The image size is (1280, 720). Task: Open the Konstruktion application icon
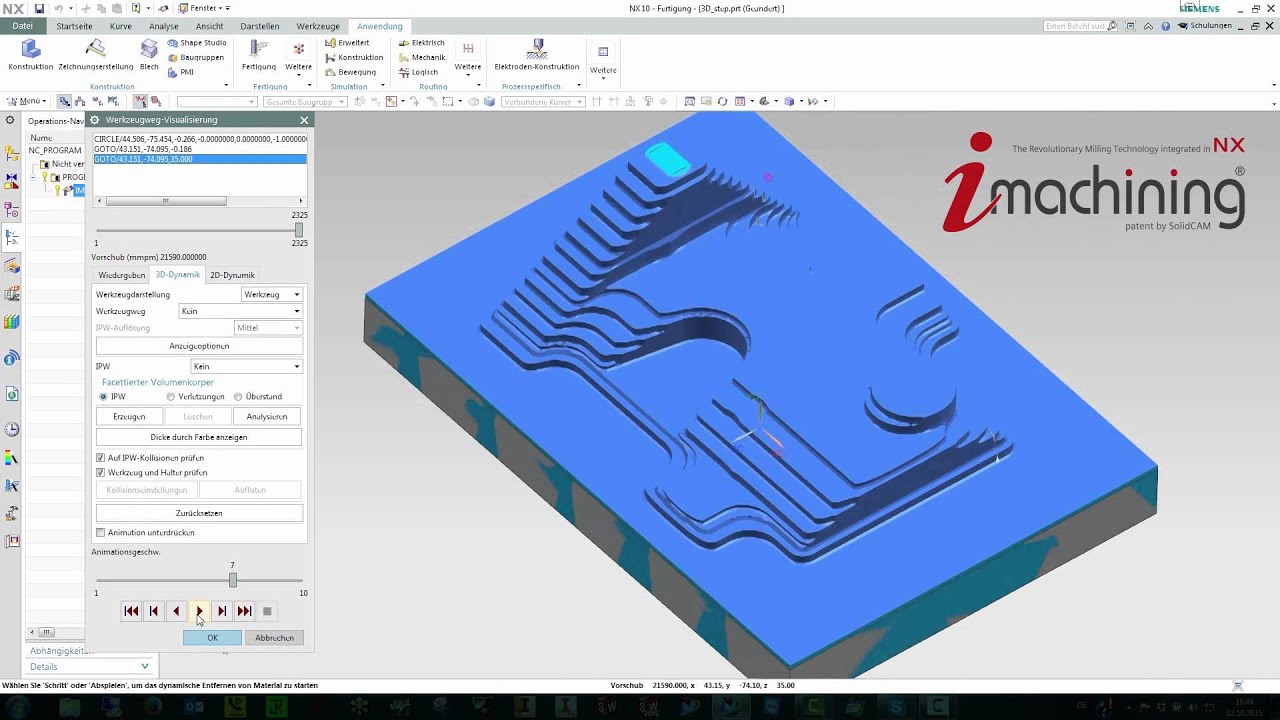[30, 55]
